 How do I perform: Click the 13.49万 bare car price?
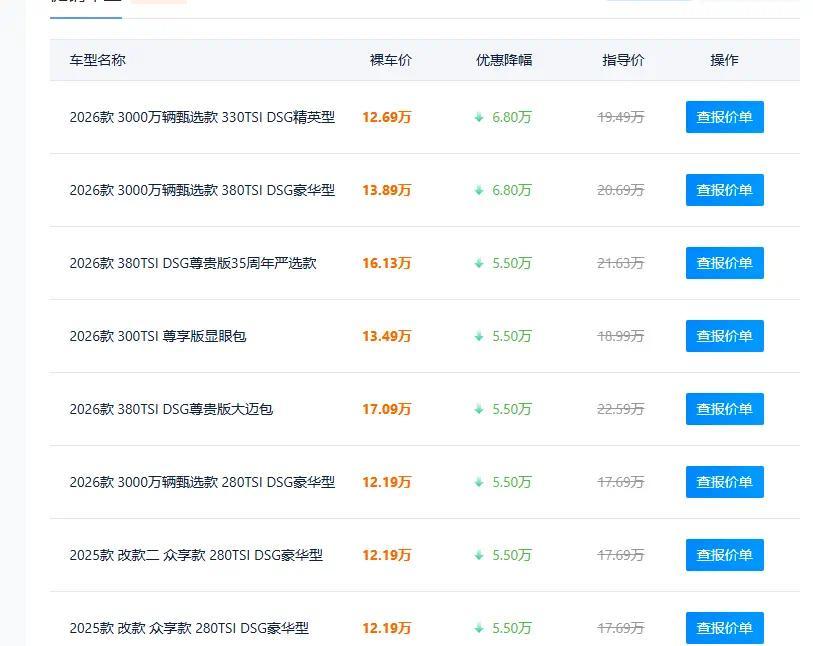[x=386, y=336]
